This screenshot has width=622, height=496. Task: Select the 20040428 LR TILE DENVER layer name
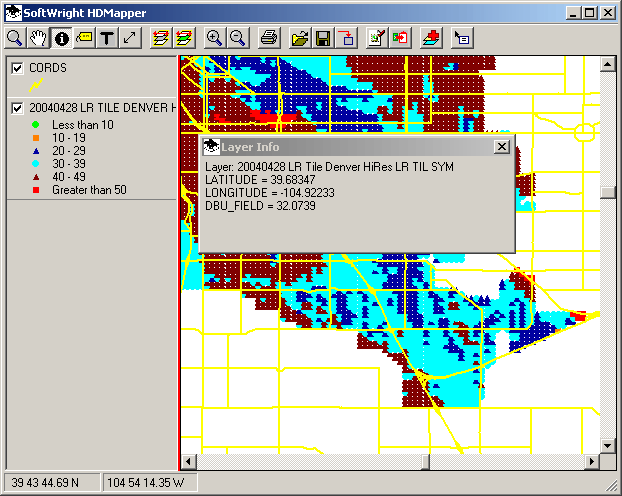[x=102, y=108]
